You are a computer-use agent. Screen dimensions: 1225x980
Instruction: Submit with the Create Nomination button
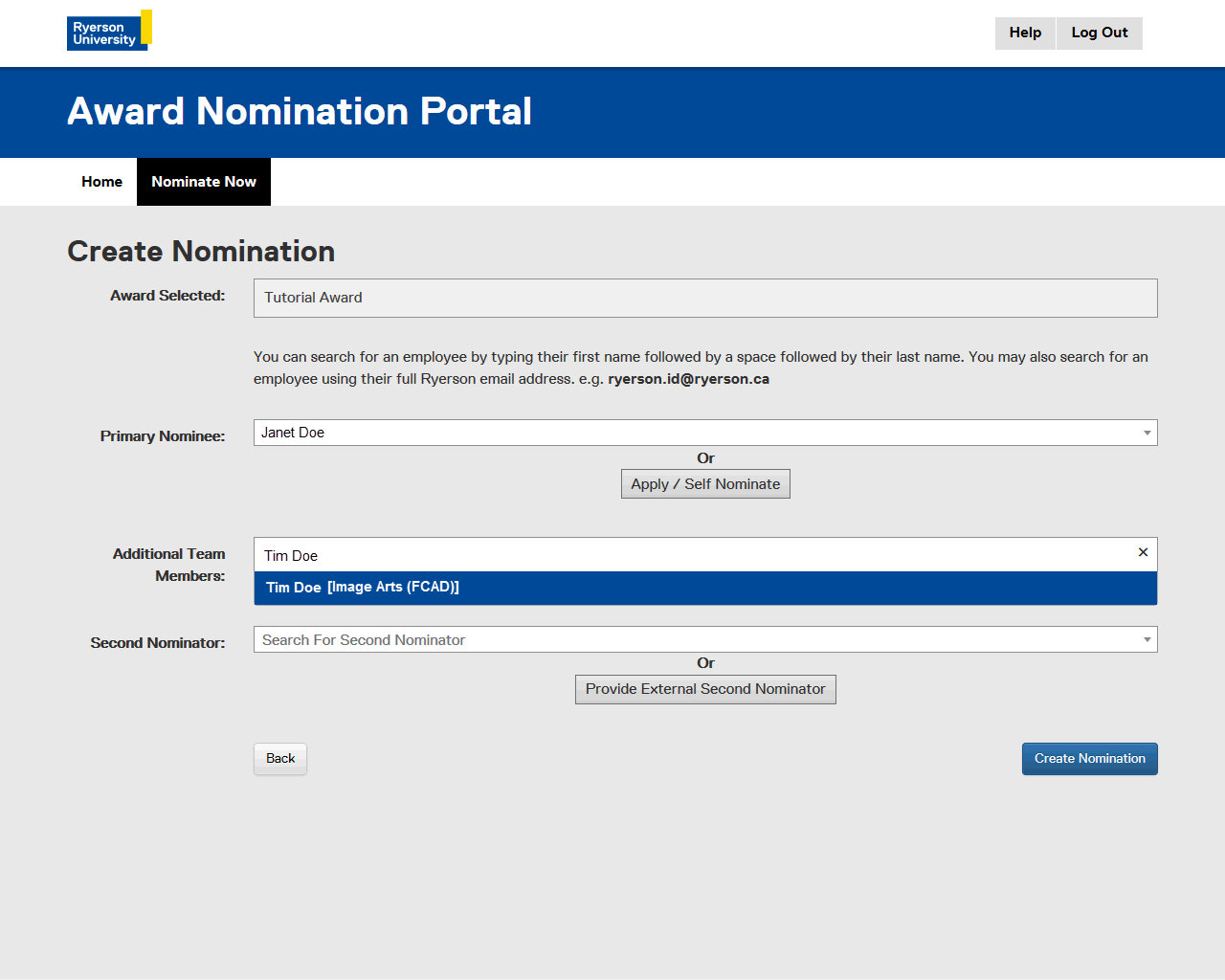pos(1089,759)
